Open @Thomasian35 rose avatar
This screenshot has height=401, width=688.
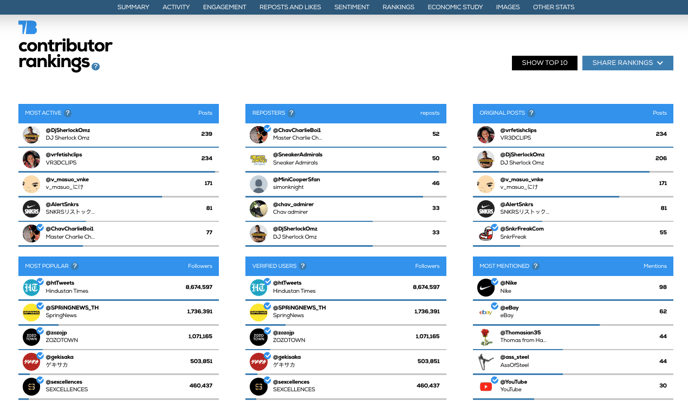(x=485, y=337)
